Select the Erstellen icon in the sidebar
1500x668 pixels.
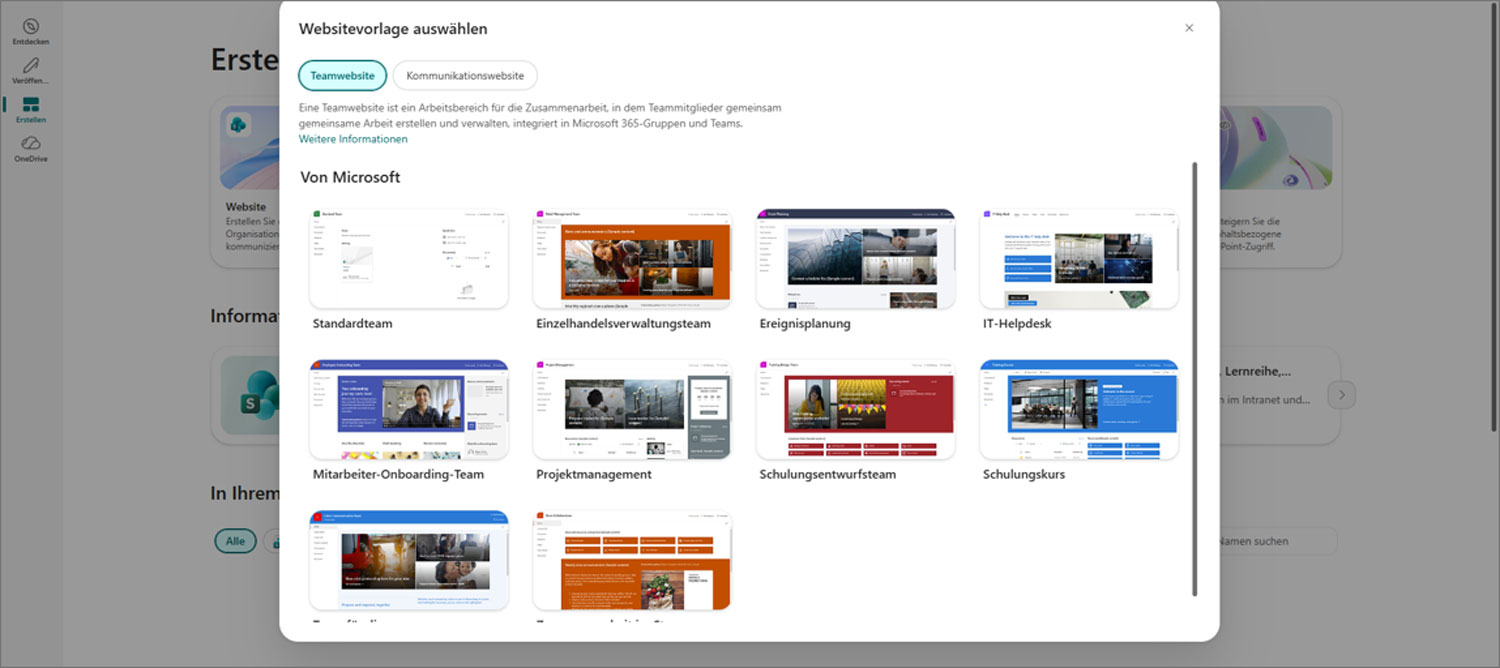coord(30,105)
